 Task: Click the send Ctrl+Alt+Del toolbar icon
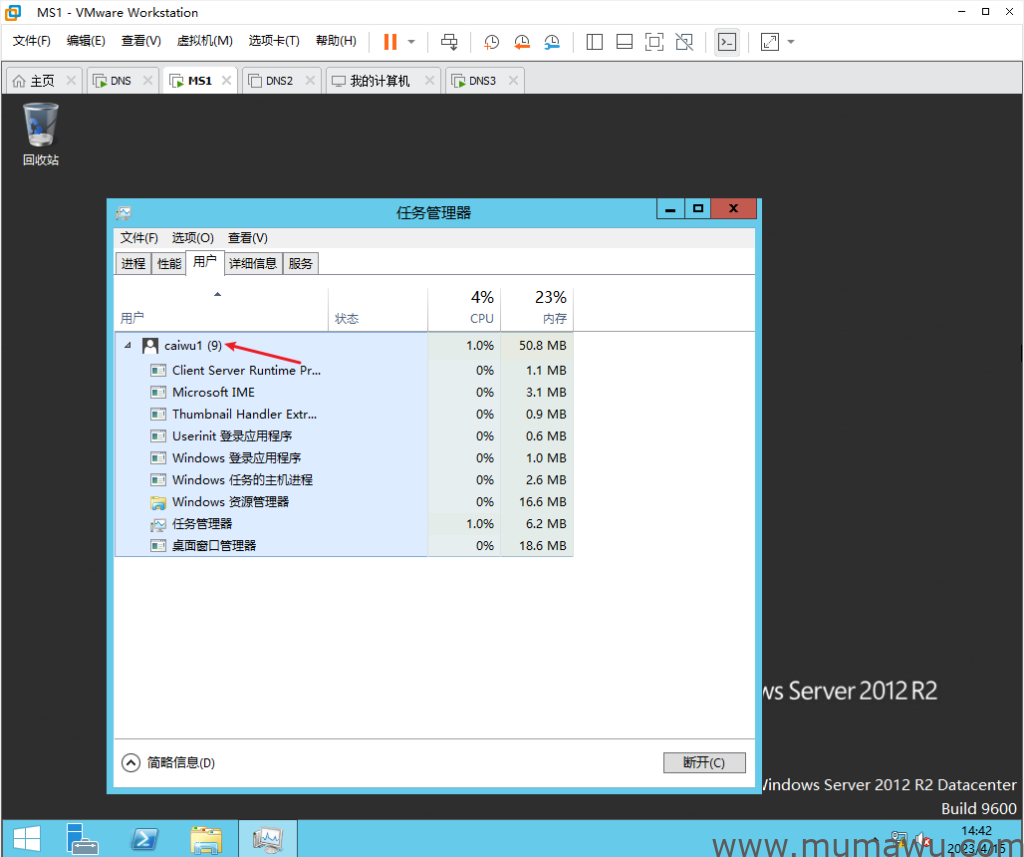[449, 42]
